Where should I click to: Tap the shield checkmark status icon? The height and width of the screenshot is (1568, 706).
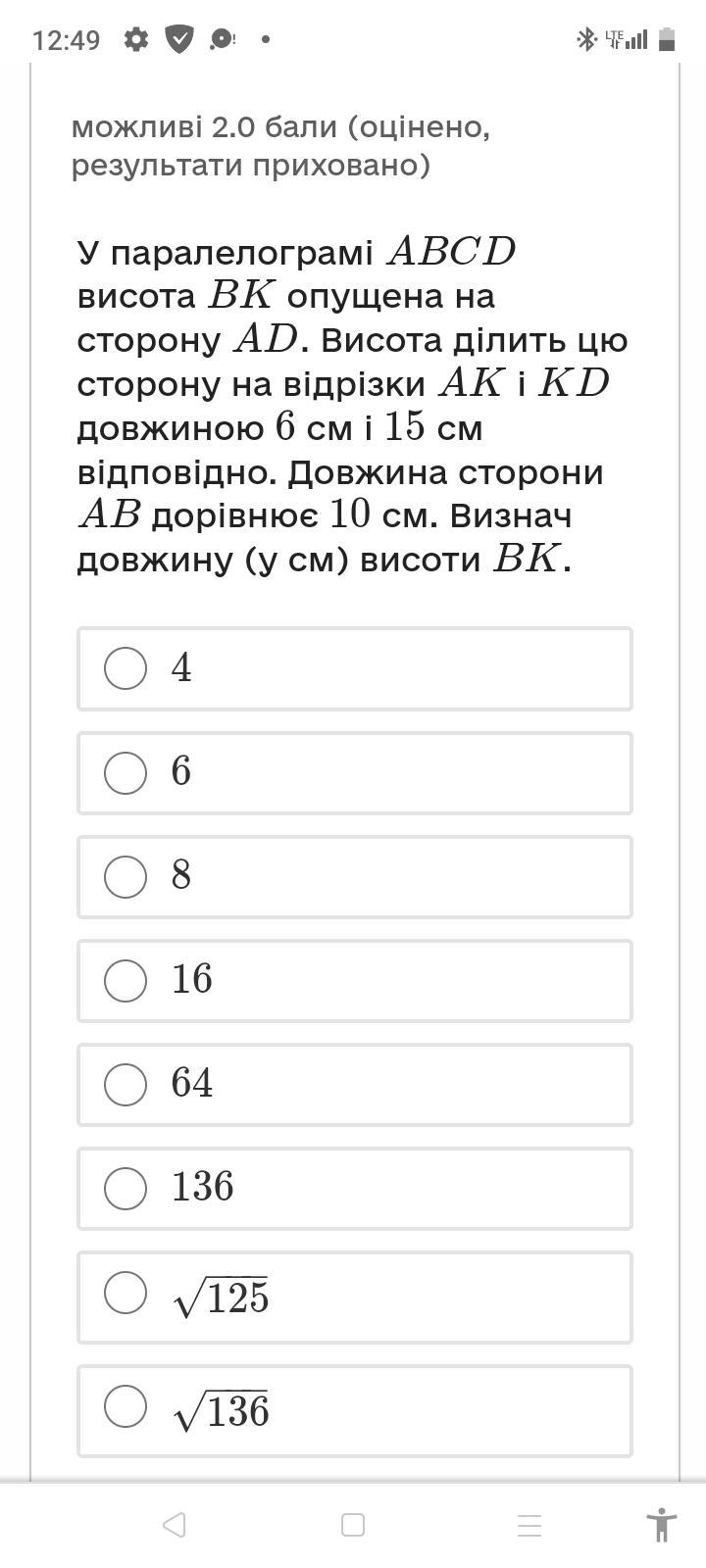pyautogui.click(x=179, y=39)
